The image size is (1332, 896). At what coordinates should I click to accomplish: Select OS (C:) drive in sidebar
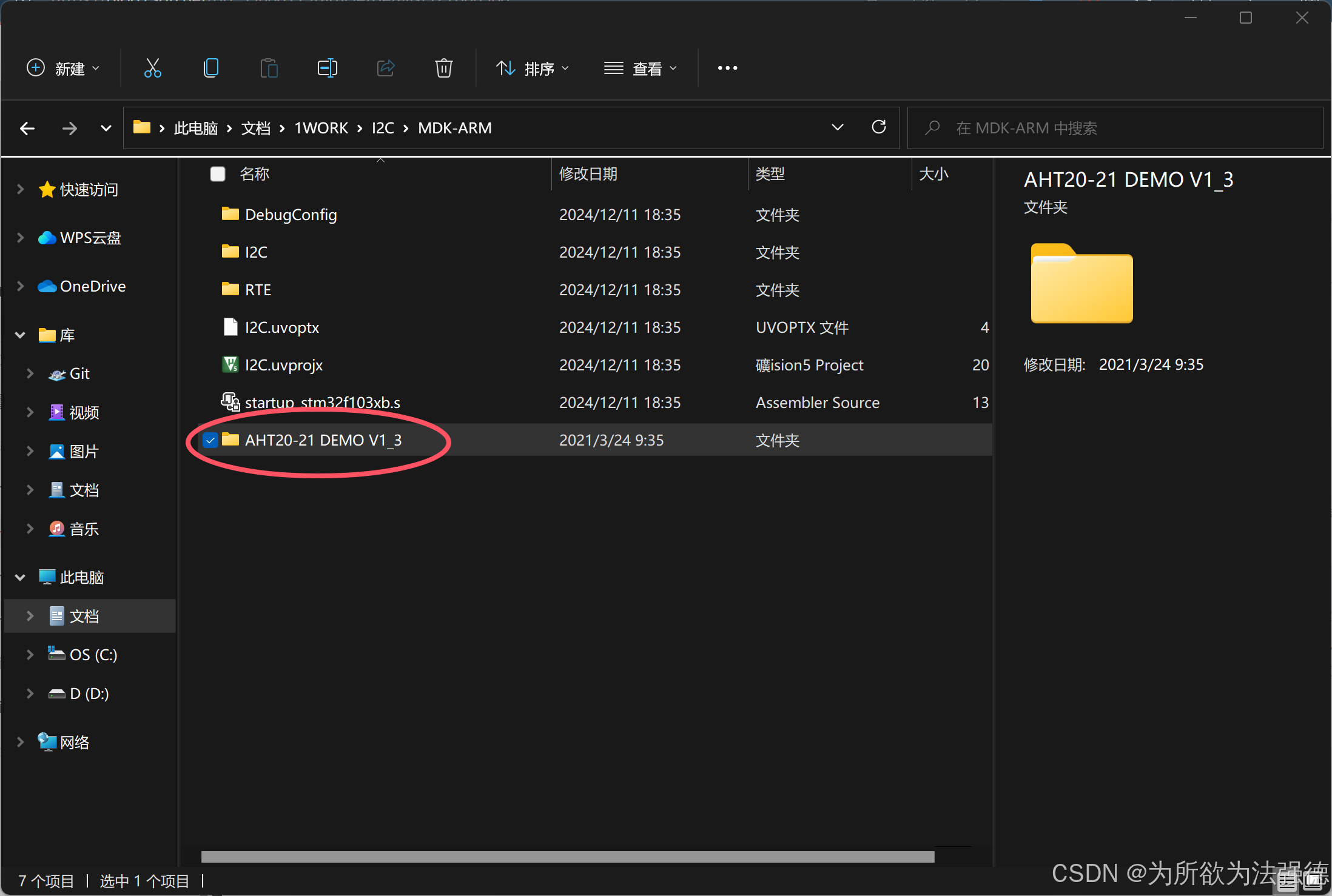click(x=93, y=655)
